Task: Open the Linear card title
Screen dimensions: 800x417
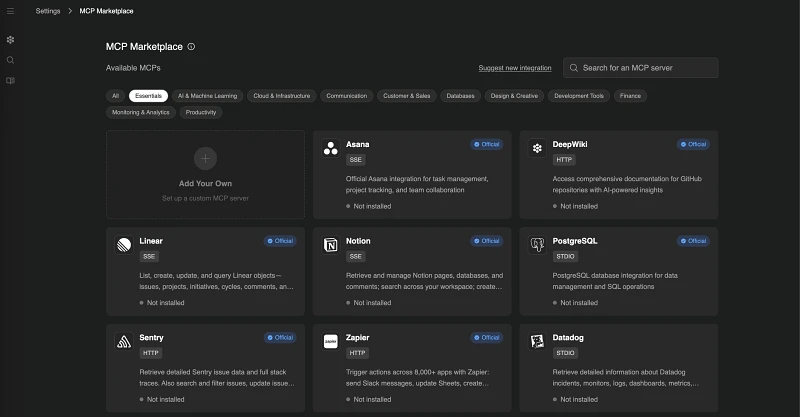Action: pos(151,241)
